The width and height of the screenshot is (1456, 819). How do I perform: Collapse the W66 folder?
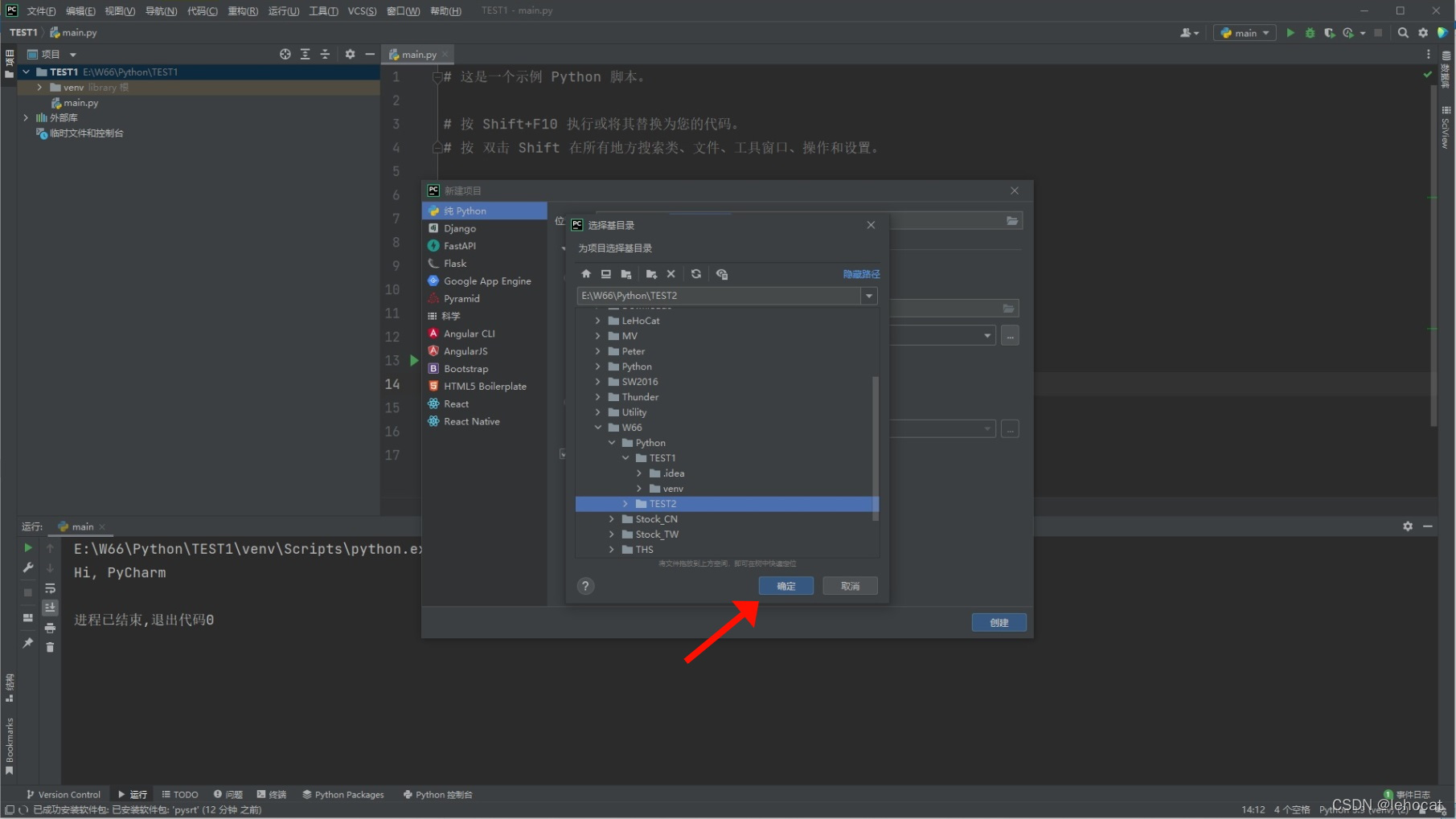[598, 428]
